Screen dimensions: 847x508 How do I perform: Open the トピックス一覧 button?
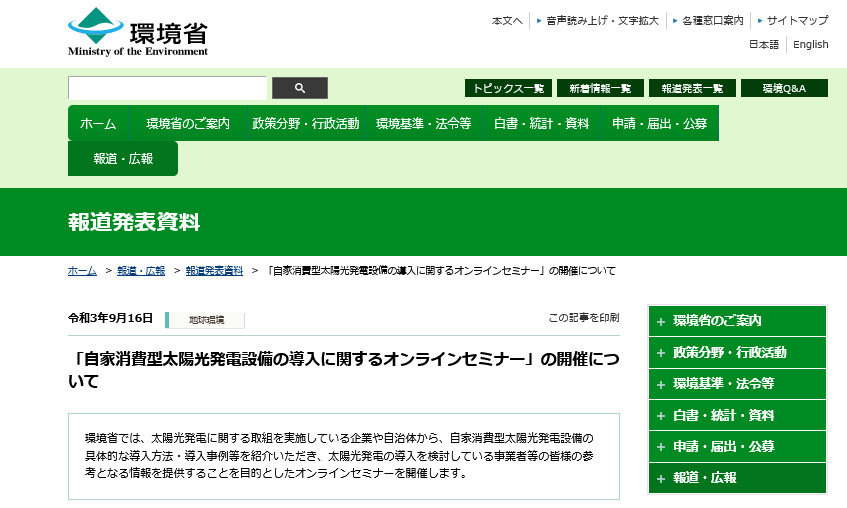[x=508, y=88]
